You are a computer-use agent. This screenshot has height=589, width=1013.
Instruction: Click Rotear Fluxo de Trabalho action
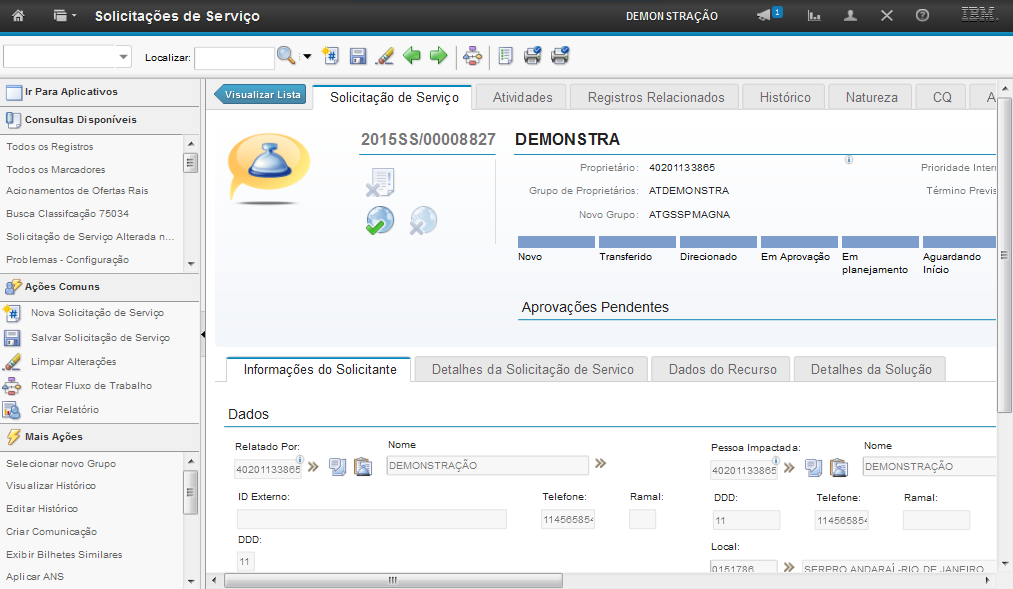91,386
